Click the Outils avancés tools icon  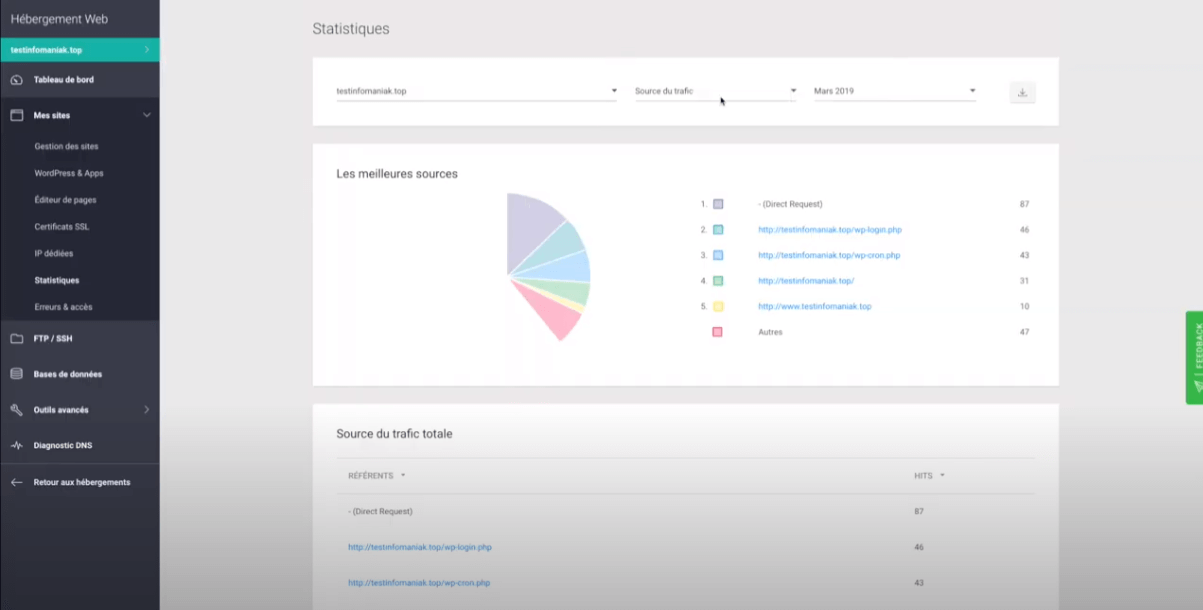point(16,410)
